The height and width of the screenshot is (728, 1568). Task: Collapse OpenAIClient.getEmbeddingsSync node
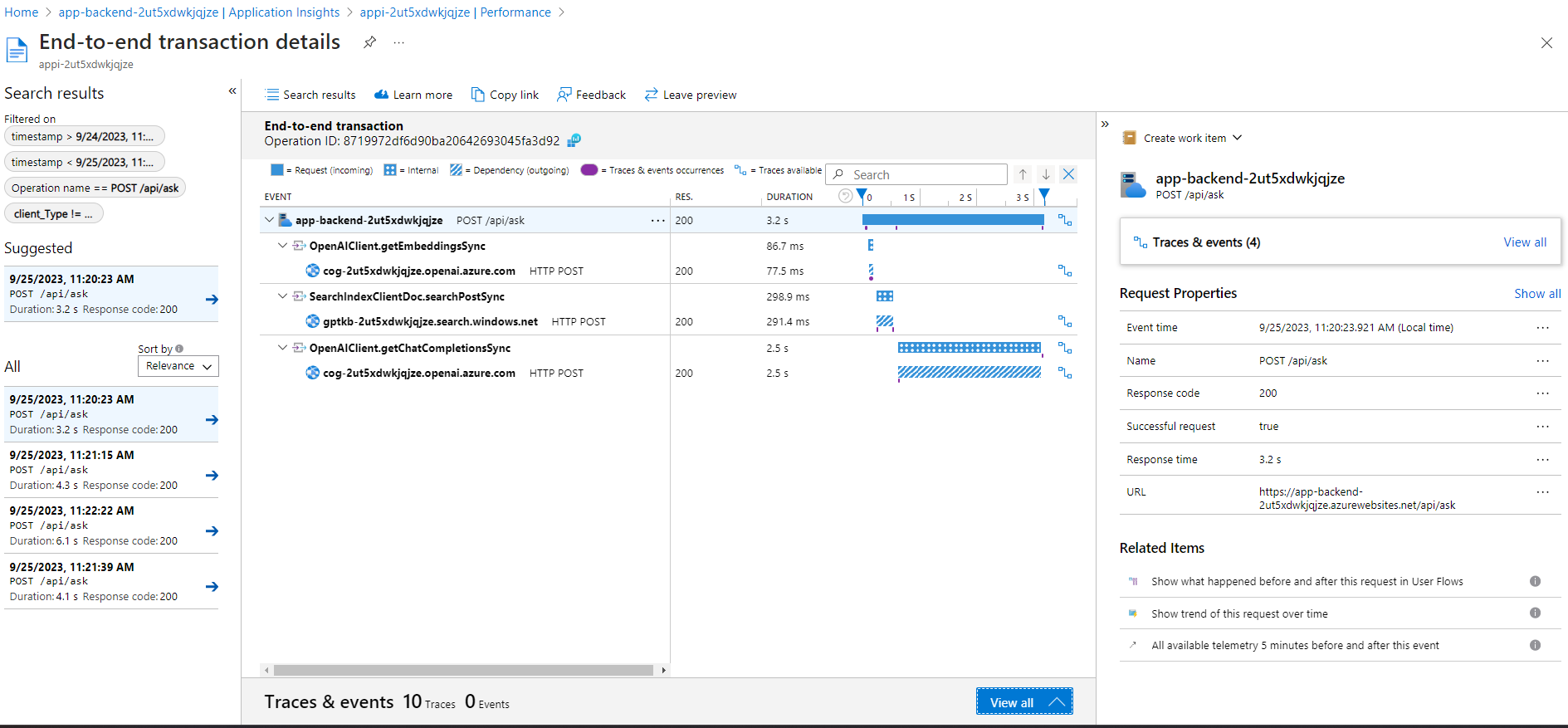pos(282,246)
